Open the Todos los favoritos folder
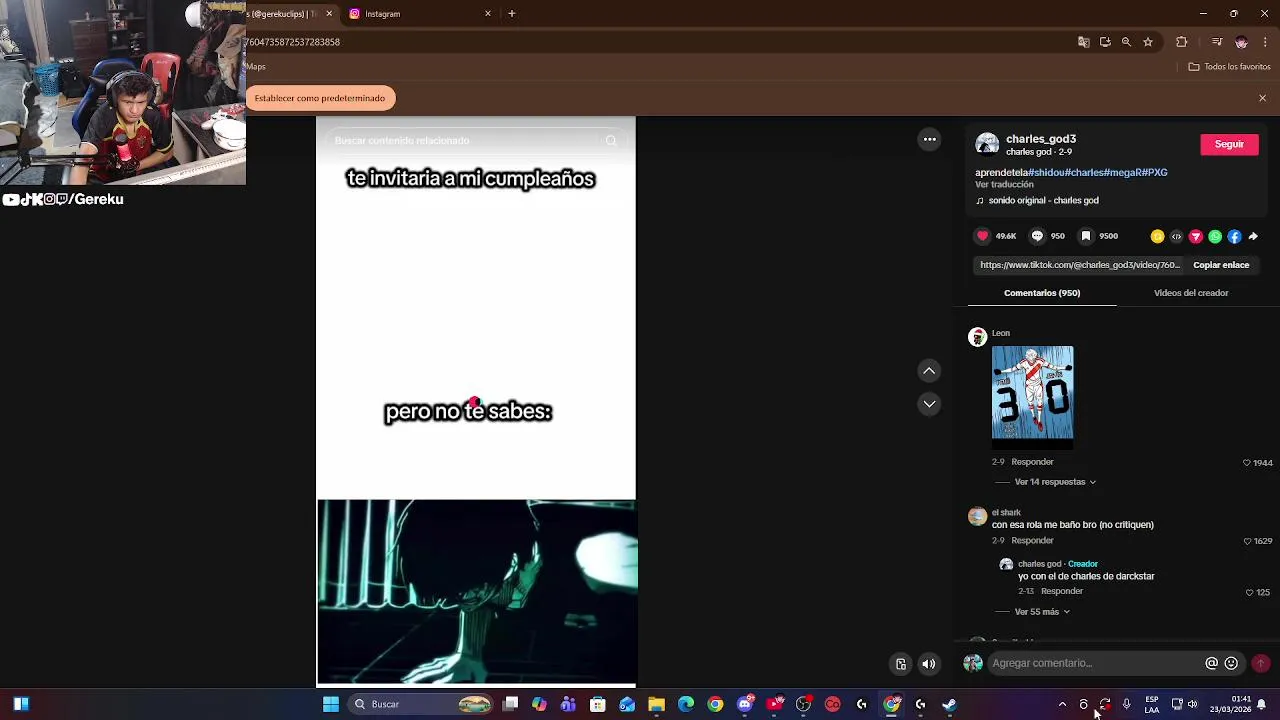The width and height of the screenshot is (1280, 720). pyautogui.click(x=1229, y=67)
